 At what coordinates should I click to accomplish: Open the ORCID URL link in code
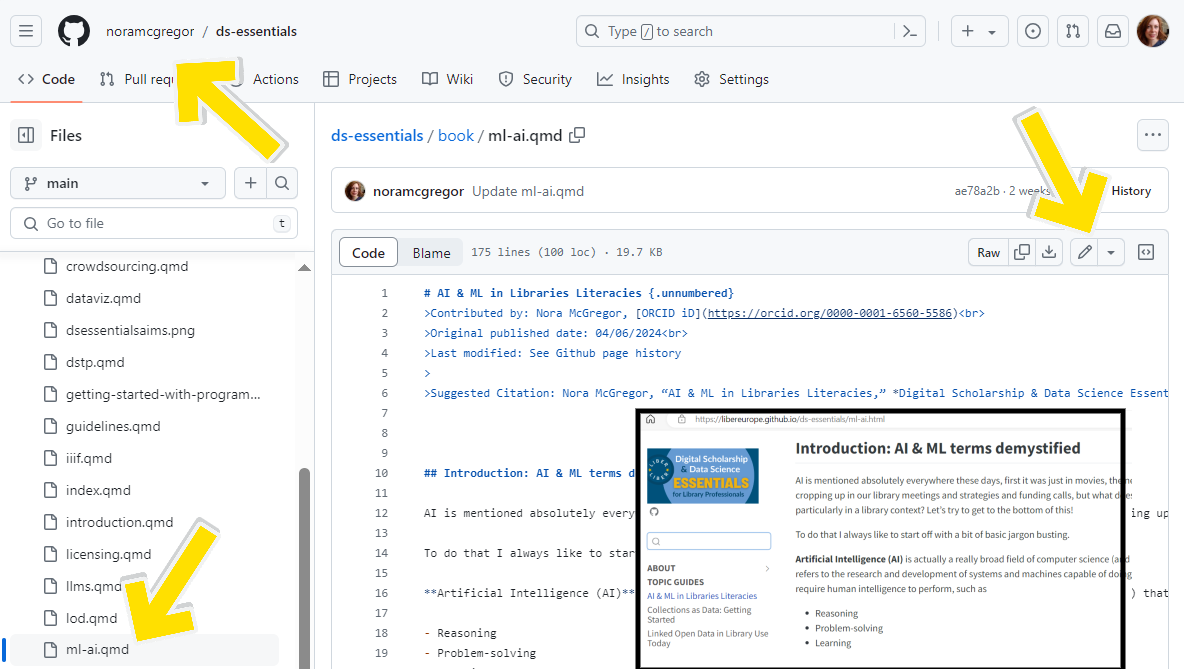pyautogui.click(x=830, y=313)
